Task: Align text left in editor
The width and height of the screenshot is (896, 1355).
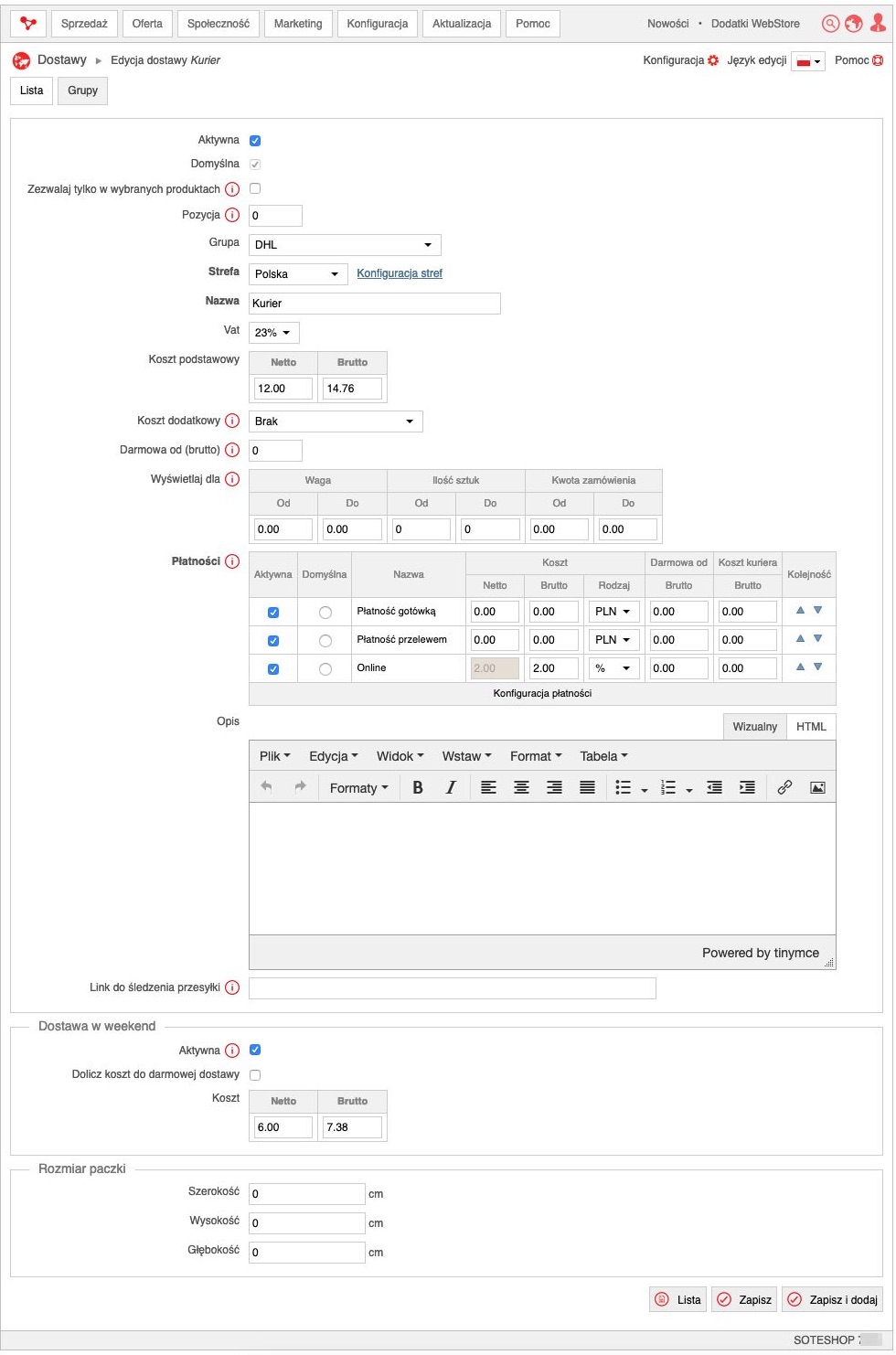Action: (489, 787)
